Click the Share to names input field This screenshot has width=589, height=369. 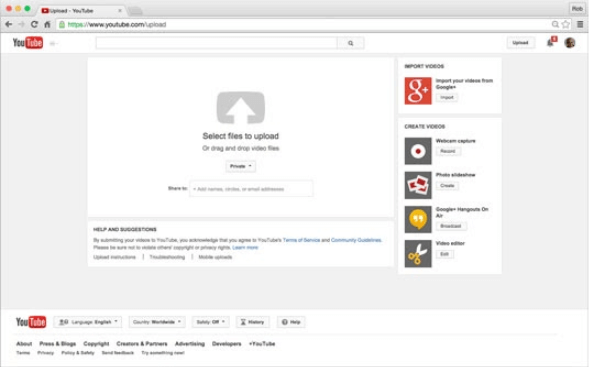click(x=251, y=189)
